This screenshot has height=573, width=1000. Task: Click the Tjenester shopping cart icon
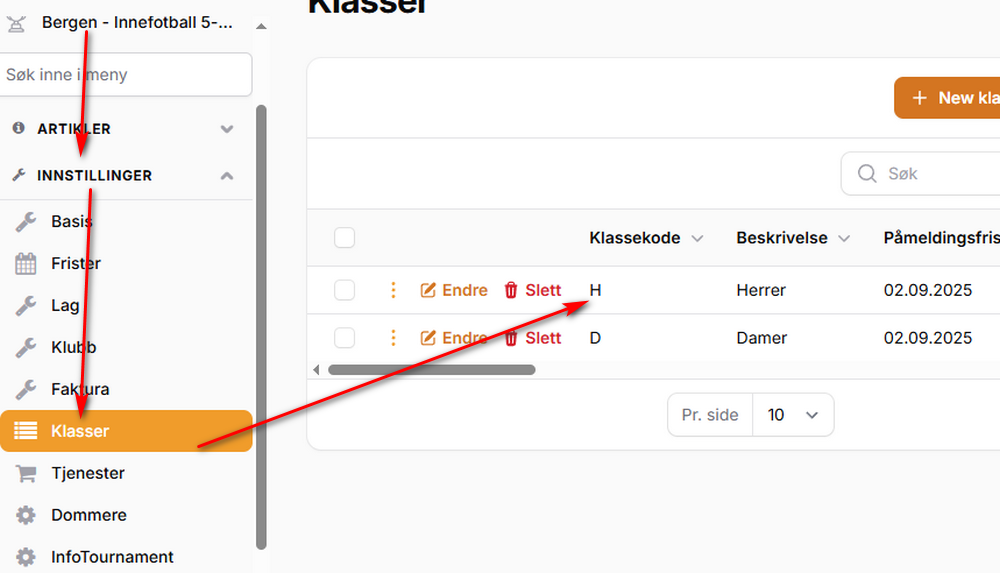(26, 474)
